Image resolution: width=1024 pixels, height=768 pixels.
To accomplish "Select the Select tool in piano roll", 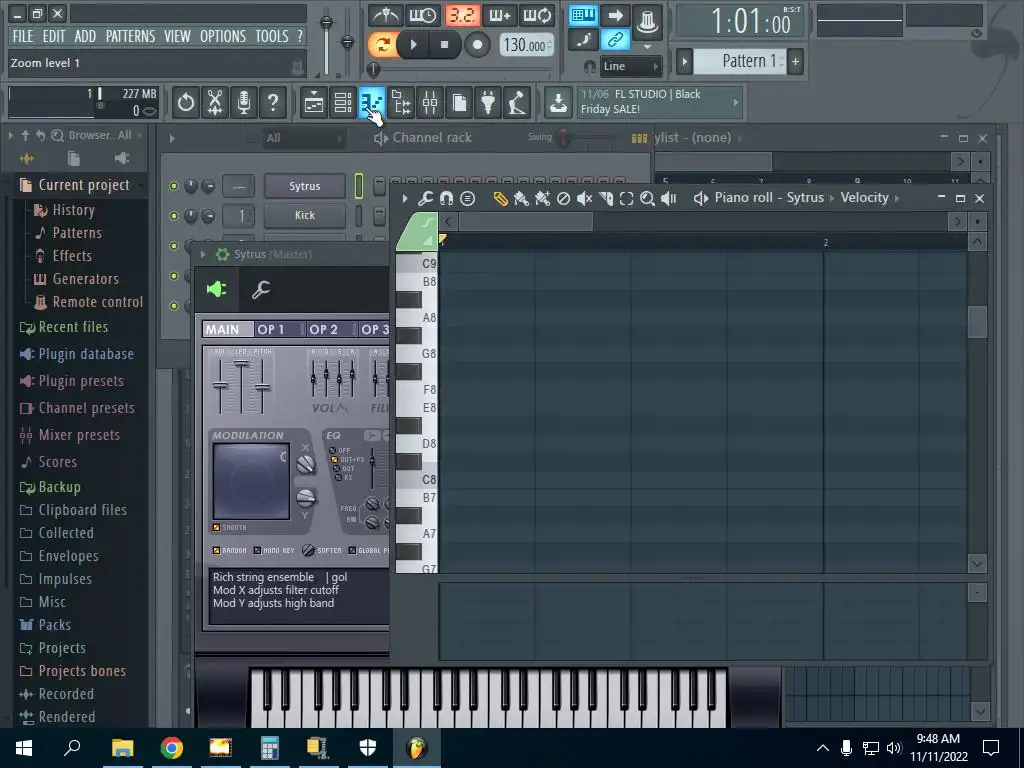I will [626, 199].
